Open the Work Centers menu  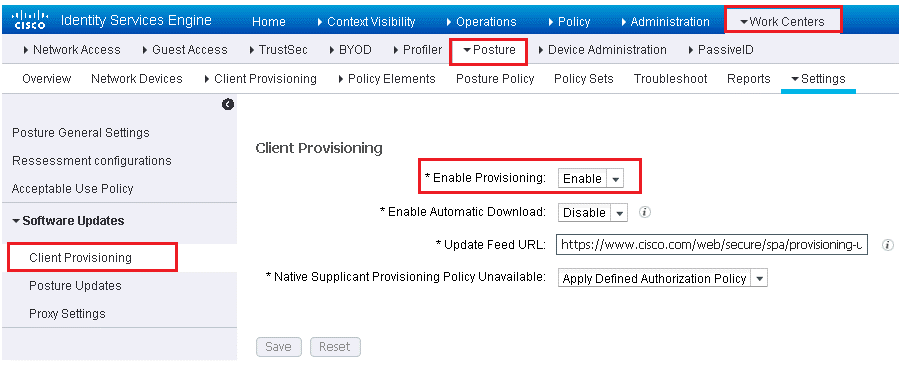[x=783, y=22]
